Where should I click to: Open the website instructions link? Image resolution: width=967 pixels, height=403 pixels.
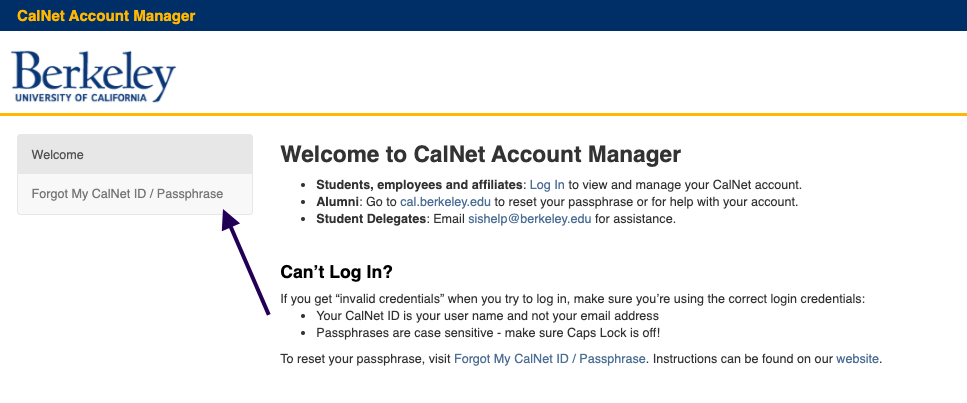857,359
